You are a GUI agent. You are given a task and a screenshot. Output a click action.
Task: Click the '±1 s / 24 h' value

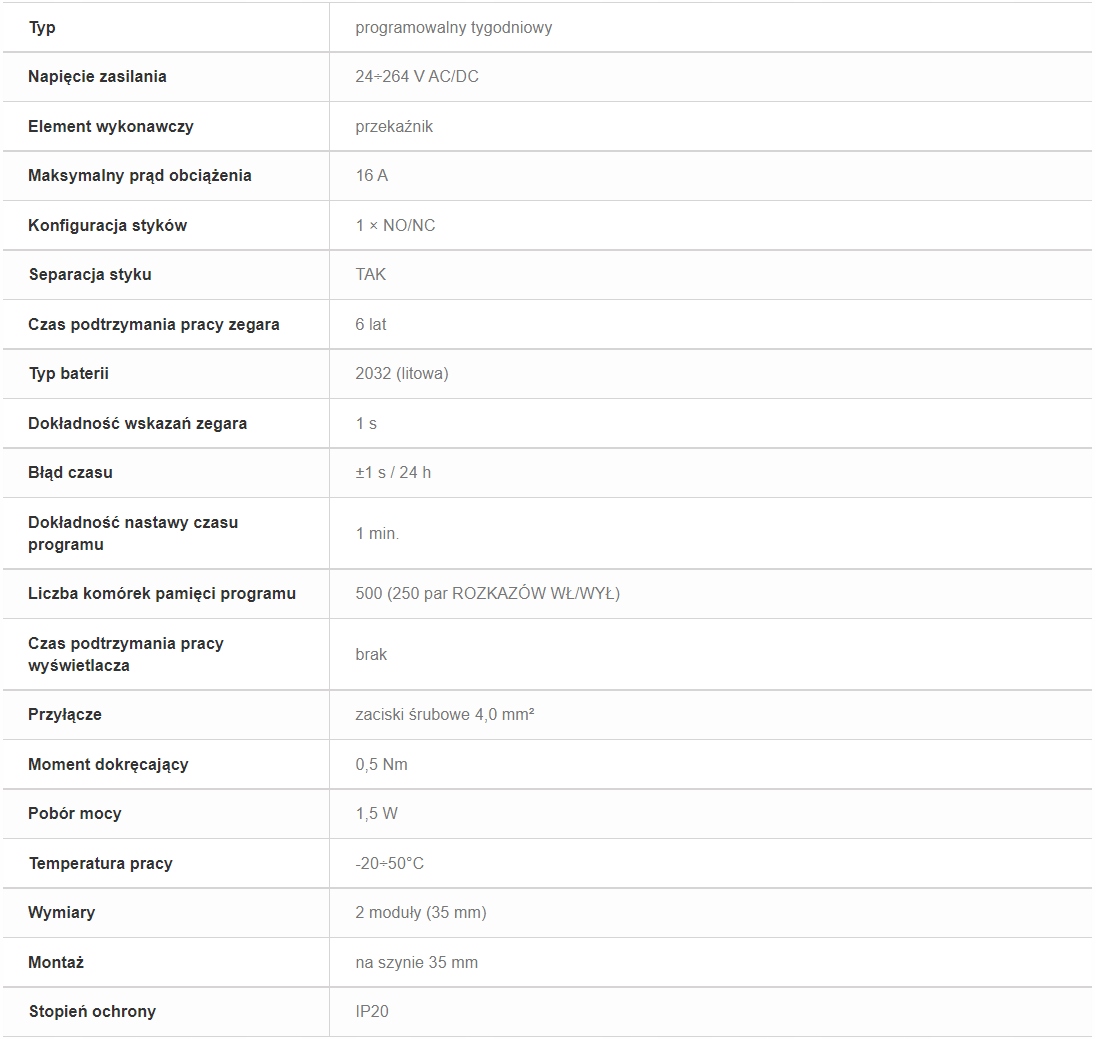pos(393,473)
